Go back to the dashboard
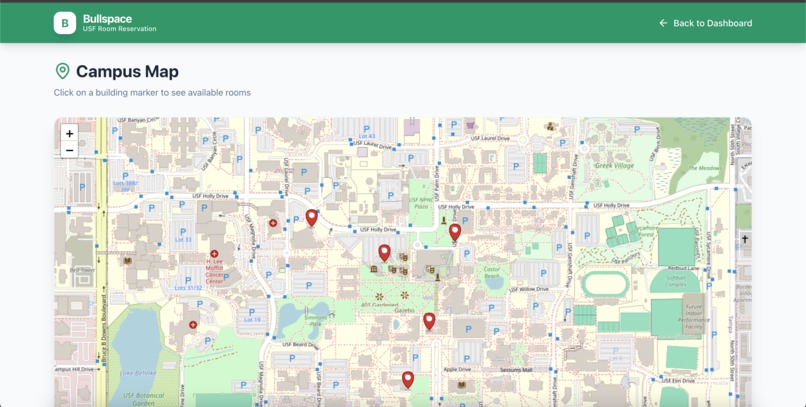 (x=706, y=23)
